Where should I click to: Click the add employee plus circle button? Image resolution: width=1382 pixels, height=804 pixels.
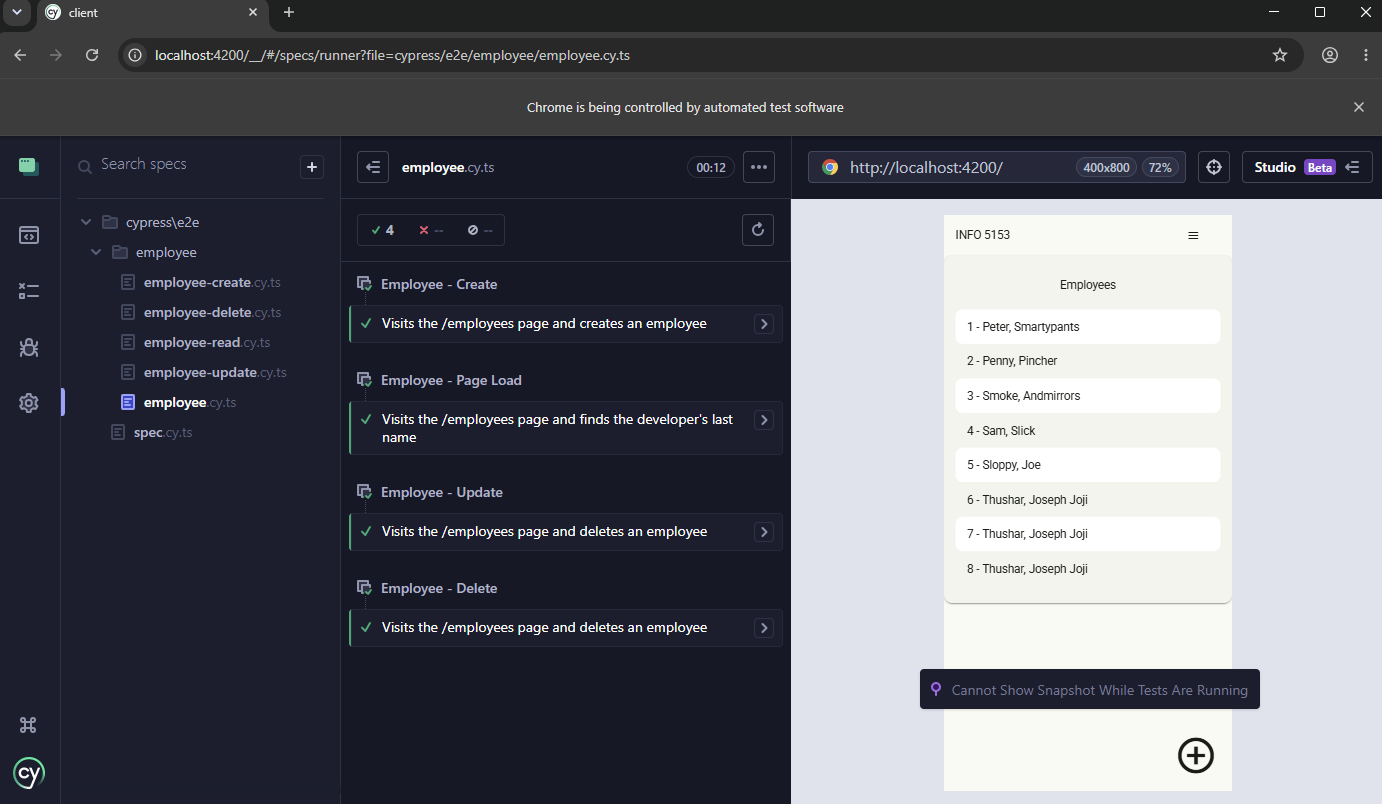pos(1196,755)
